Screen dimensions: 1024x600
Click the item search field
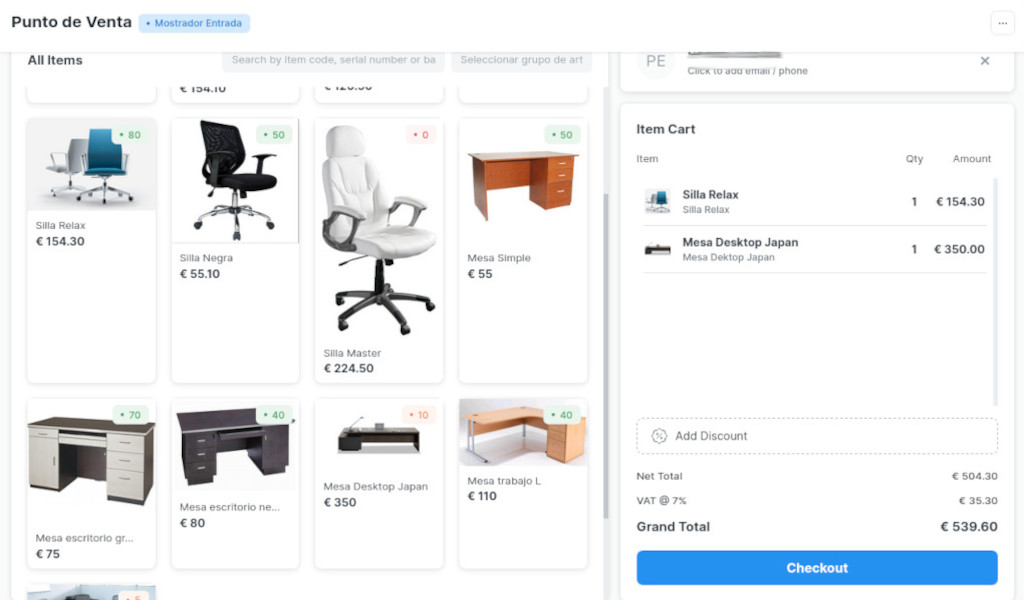pyautogui.click(x=333, y=60)
